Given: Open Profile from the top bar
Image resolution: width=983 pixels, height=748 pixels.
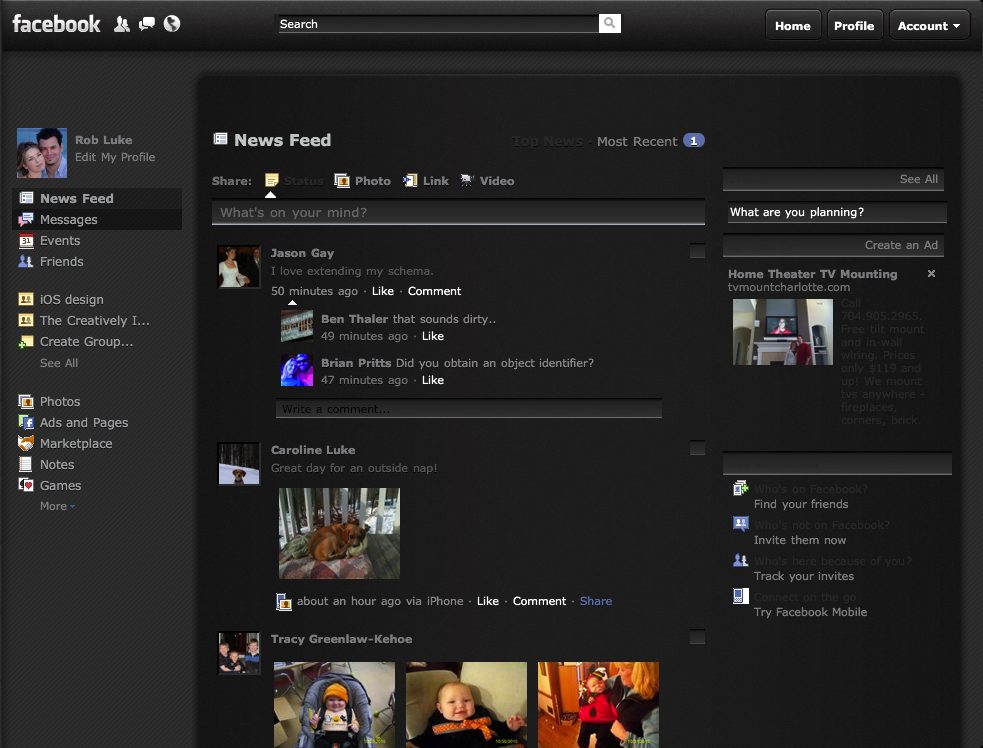Looking at the screenshot, I should (x=854, y=26).
